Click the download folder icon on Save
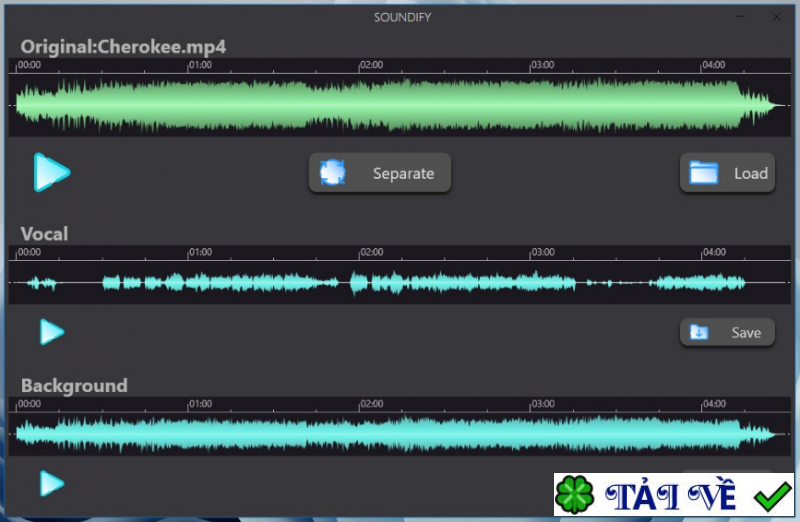 (698, 332)
